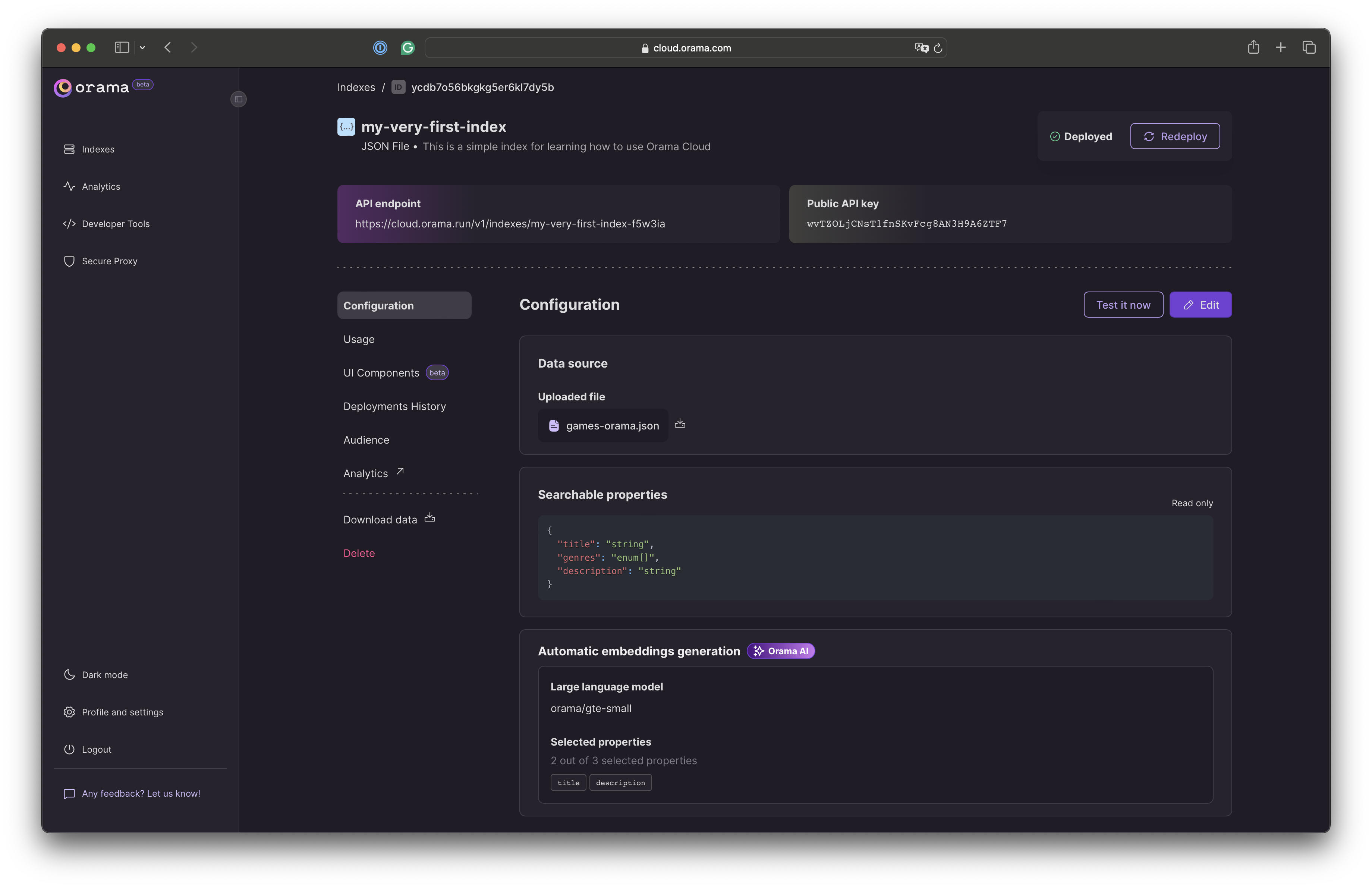Open Secure Proxy in the sidebar
Screen dimensions: 1372x888
coord(100,261)
